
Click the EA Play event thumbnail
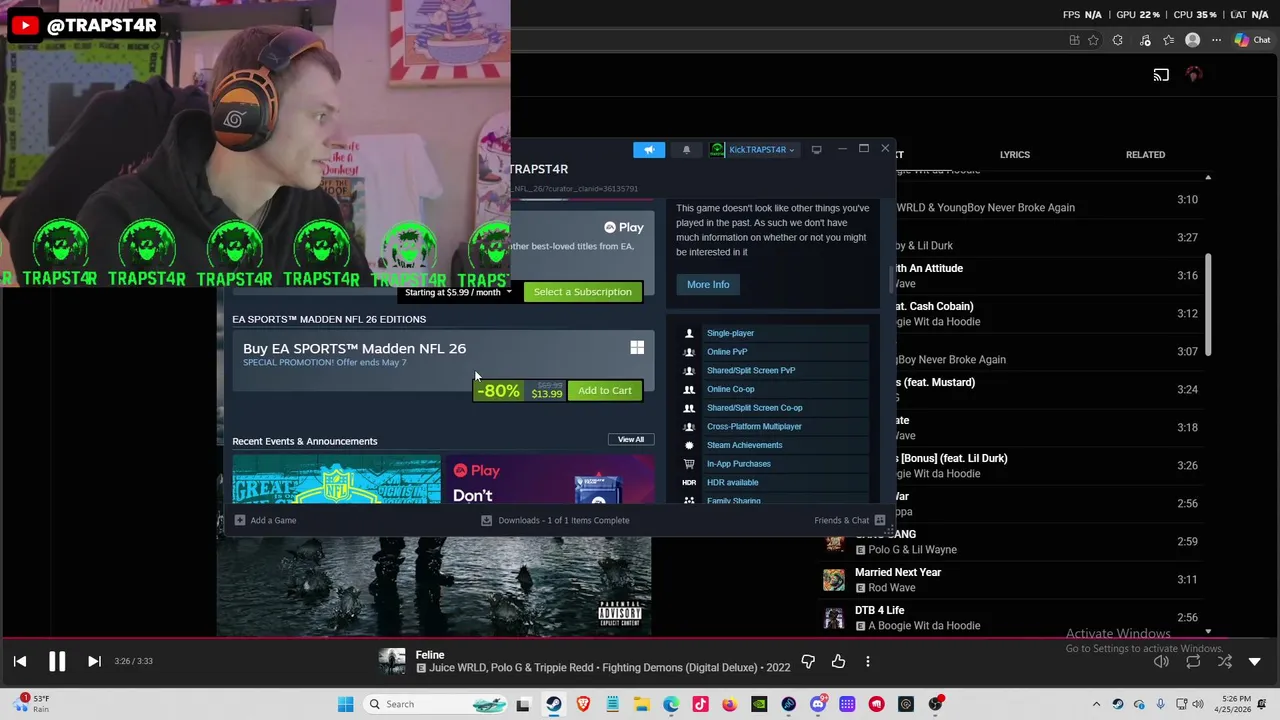click(549, 480)
